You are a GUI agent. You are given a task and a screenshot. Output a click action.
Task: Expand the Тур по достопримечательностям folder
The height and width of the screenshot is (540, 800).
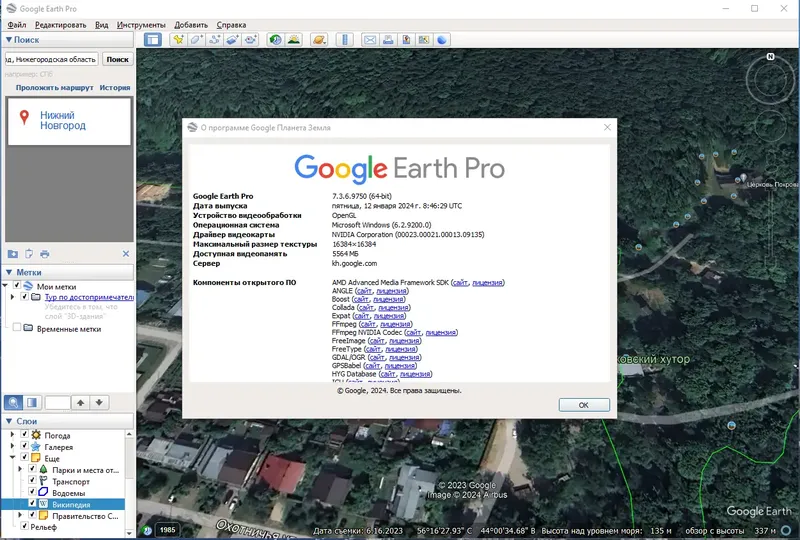coord(13,297)
